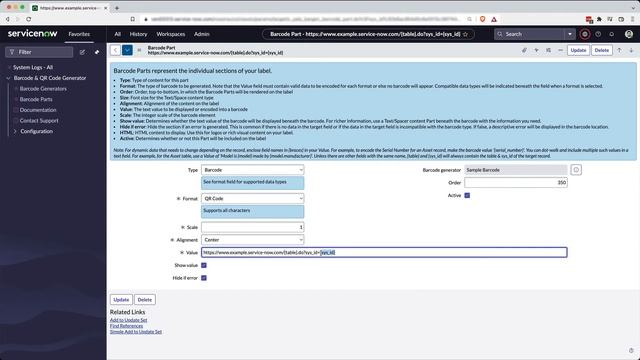
Task: Go to previous record with up arrow
Action: pos(619,50)
